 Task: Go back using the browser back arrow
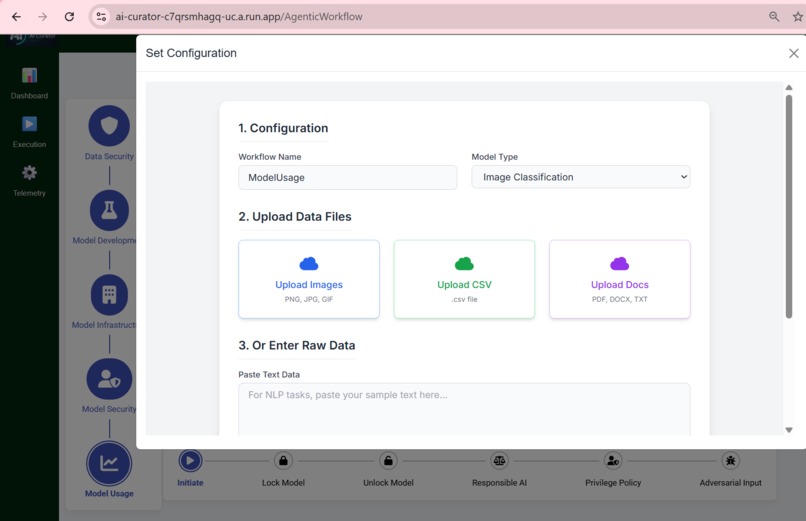tap(16, 16)
